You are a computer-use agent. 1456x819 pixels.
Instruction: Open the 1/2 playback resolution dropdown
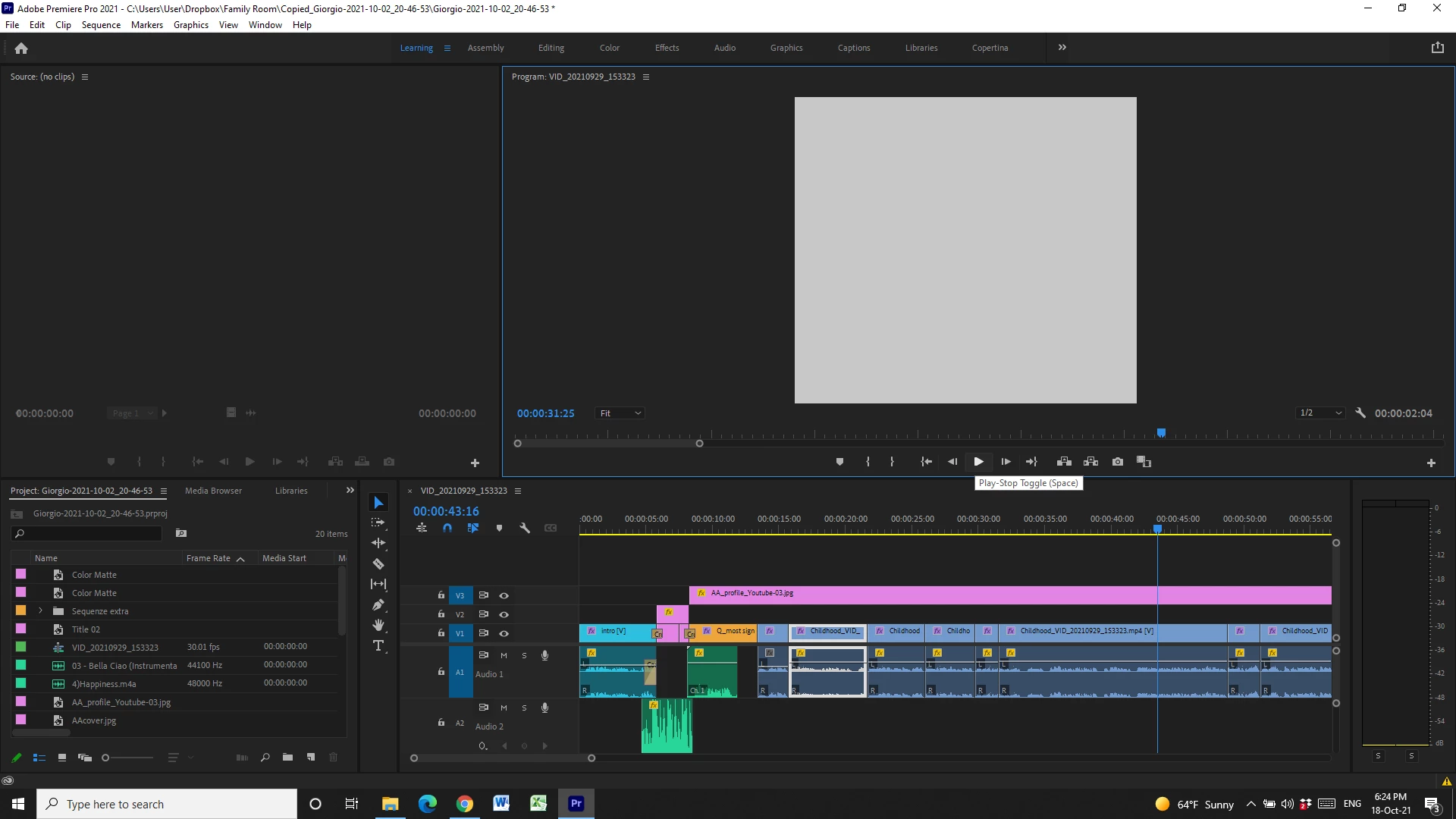click(1320, 413)
